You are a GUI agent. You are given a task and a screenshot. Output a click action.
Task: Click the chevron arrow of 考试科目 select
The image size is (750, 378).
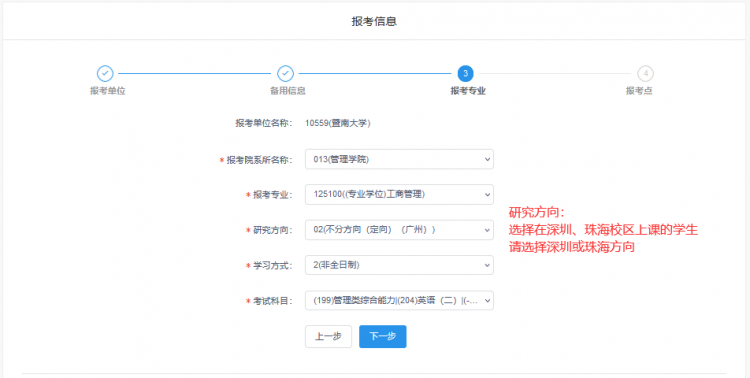pos(487,300)
